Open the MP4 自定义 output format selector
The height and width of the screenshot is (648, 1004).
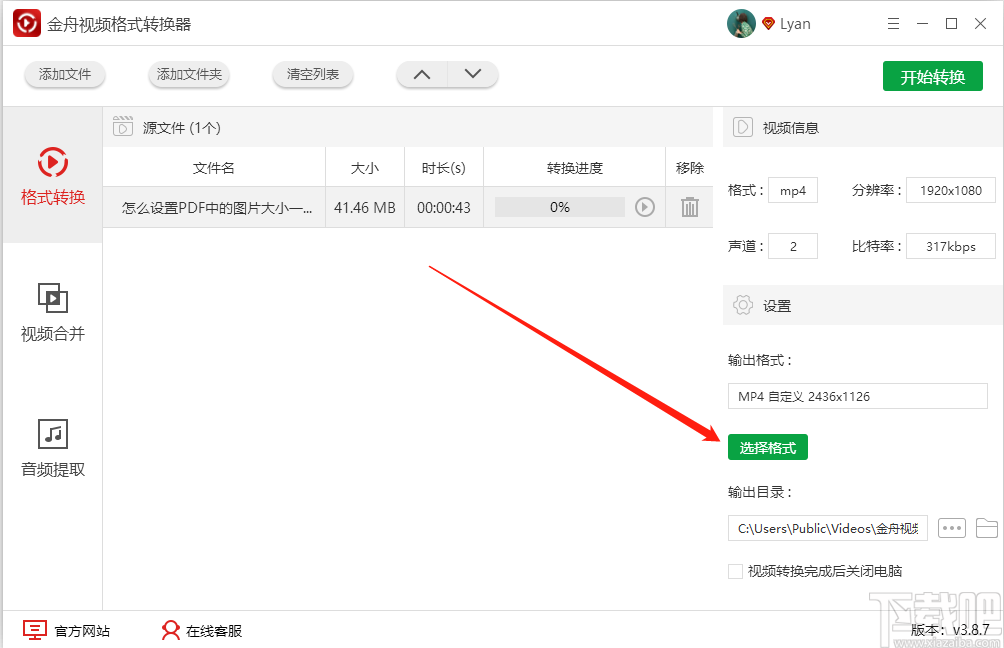click(857, 395)
